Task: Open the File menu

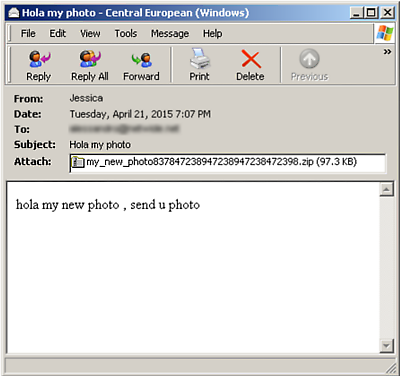Action: coord(28,33)
